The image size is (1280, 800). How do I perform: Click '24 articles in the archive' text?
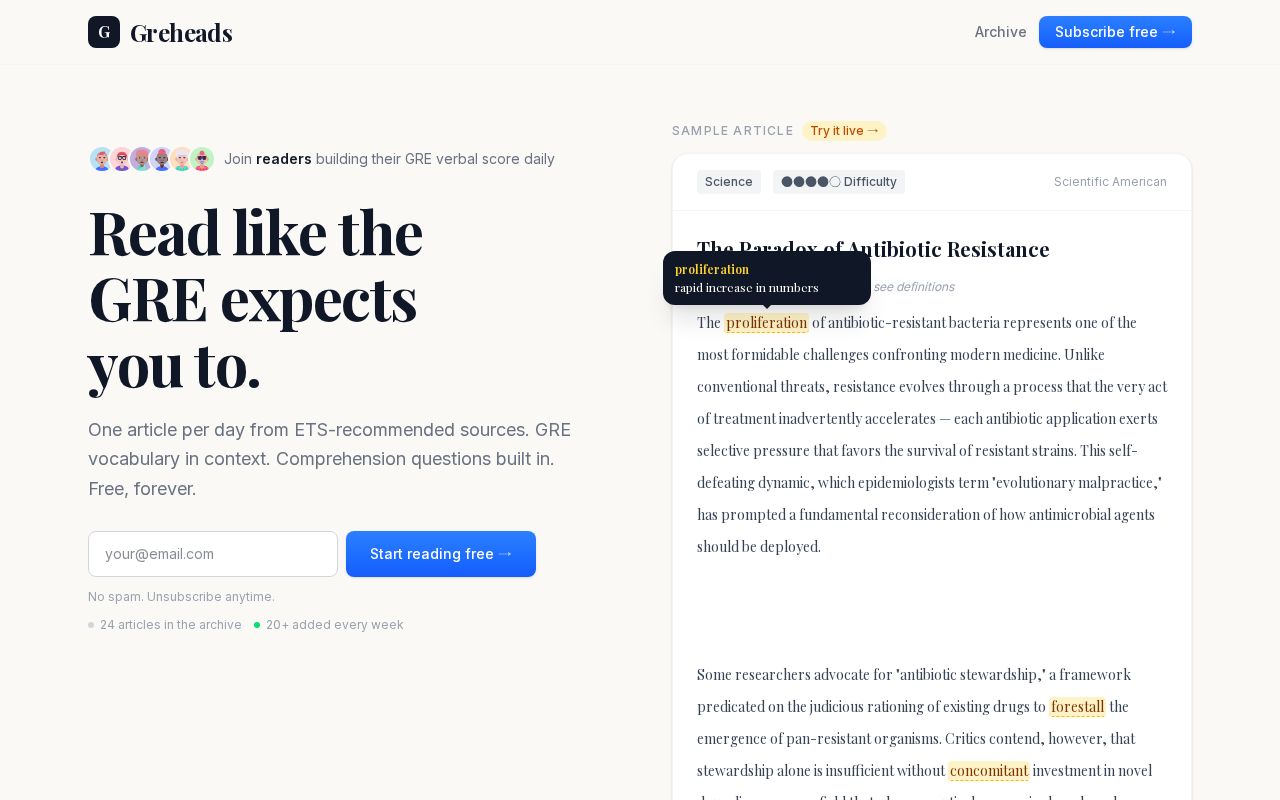point(171,625)
